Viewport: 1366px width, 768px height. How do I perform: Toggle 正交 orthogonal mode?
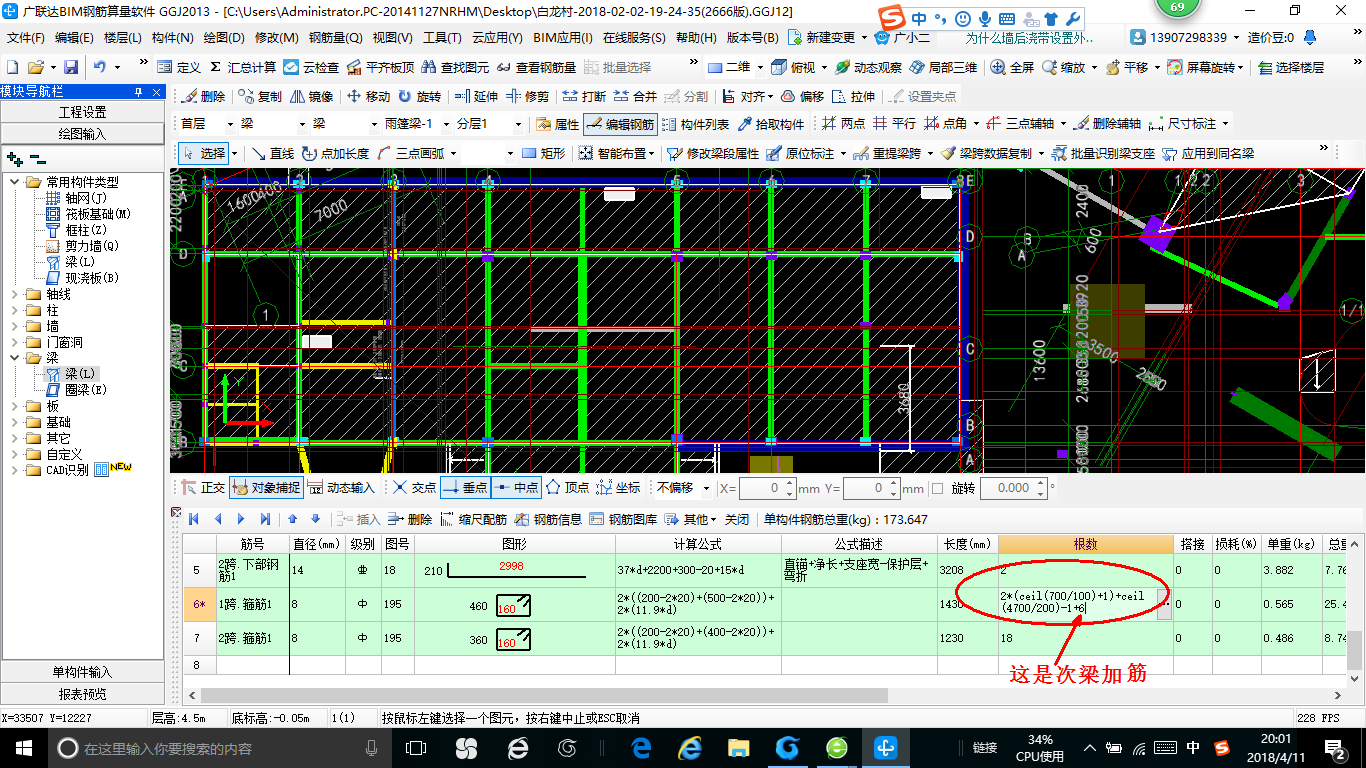tap(203, 488)
